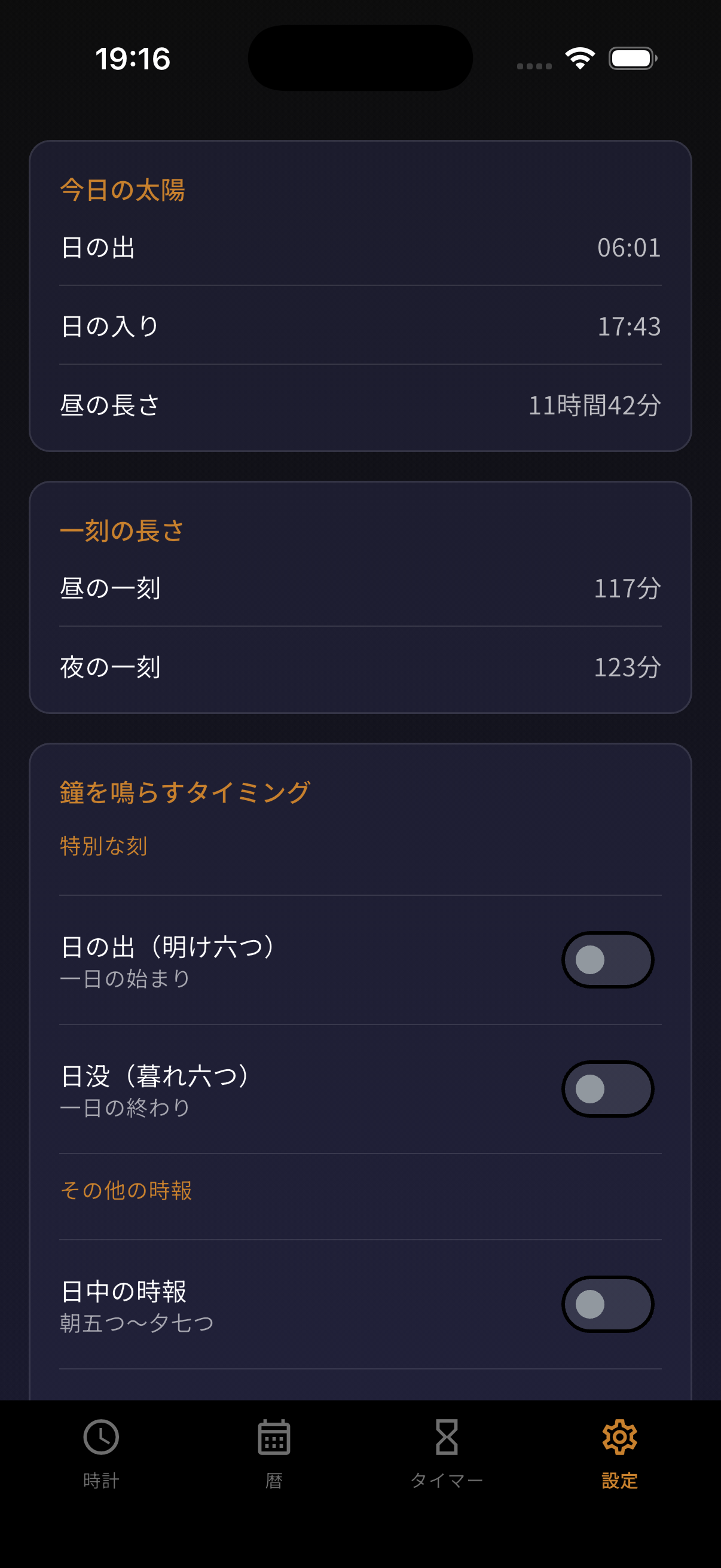The image size is (721, 1568).
Task: Tap the その他の時報 subsection label
Action: click(x=126, y=1190)
